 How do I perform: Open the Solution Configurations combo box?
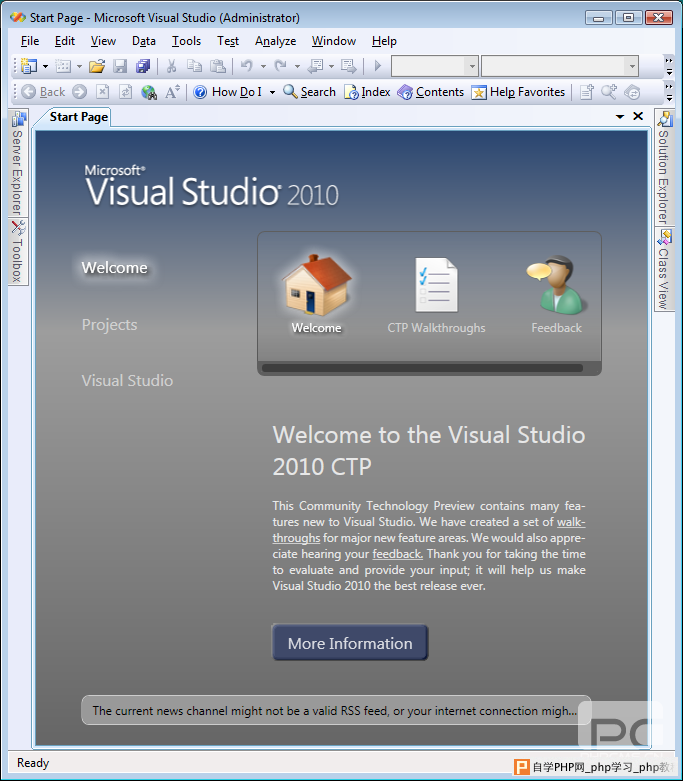[435, 66]
